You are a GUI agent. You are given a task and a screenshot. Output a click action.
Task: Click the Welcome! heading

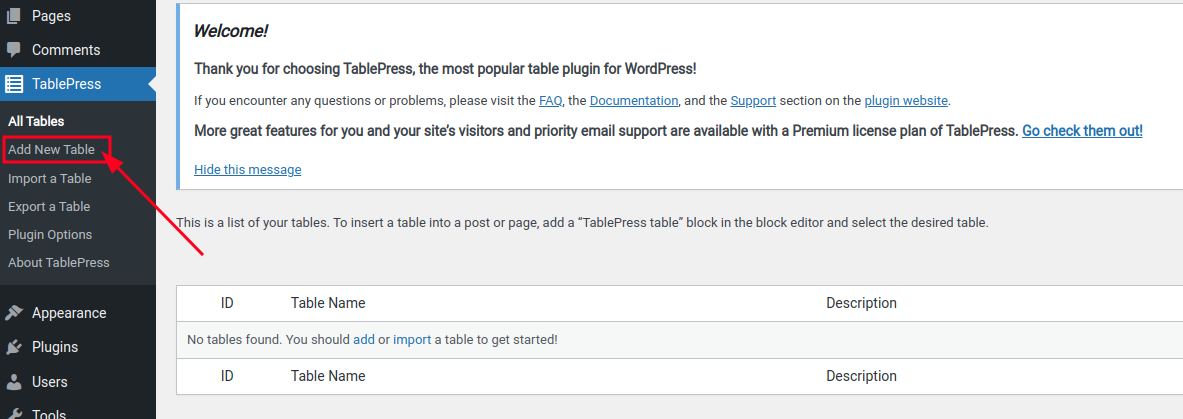[x=231, y=31]
